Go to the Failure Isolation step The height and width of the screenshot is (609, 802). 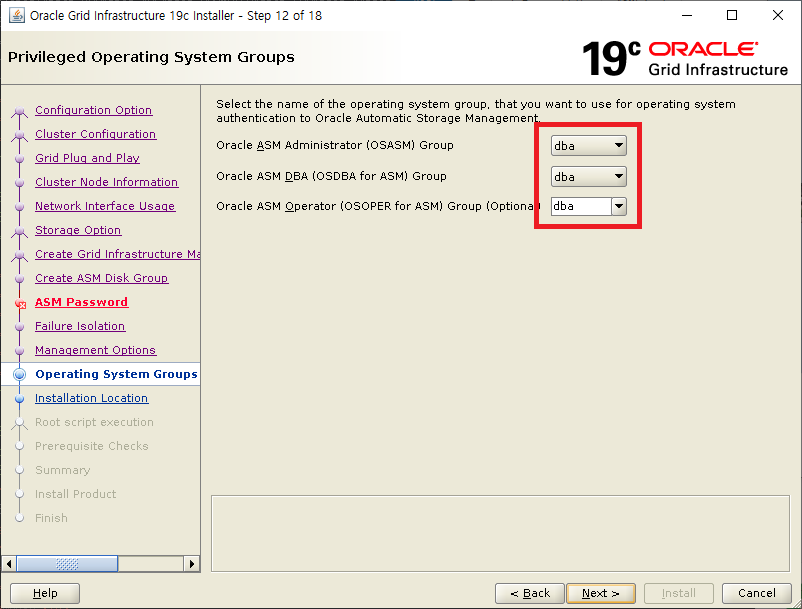pyautogui.click(x=80, y=326)
